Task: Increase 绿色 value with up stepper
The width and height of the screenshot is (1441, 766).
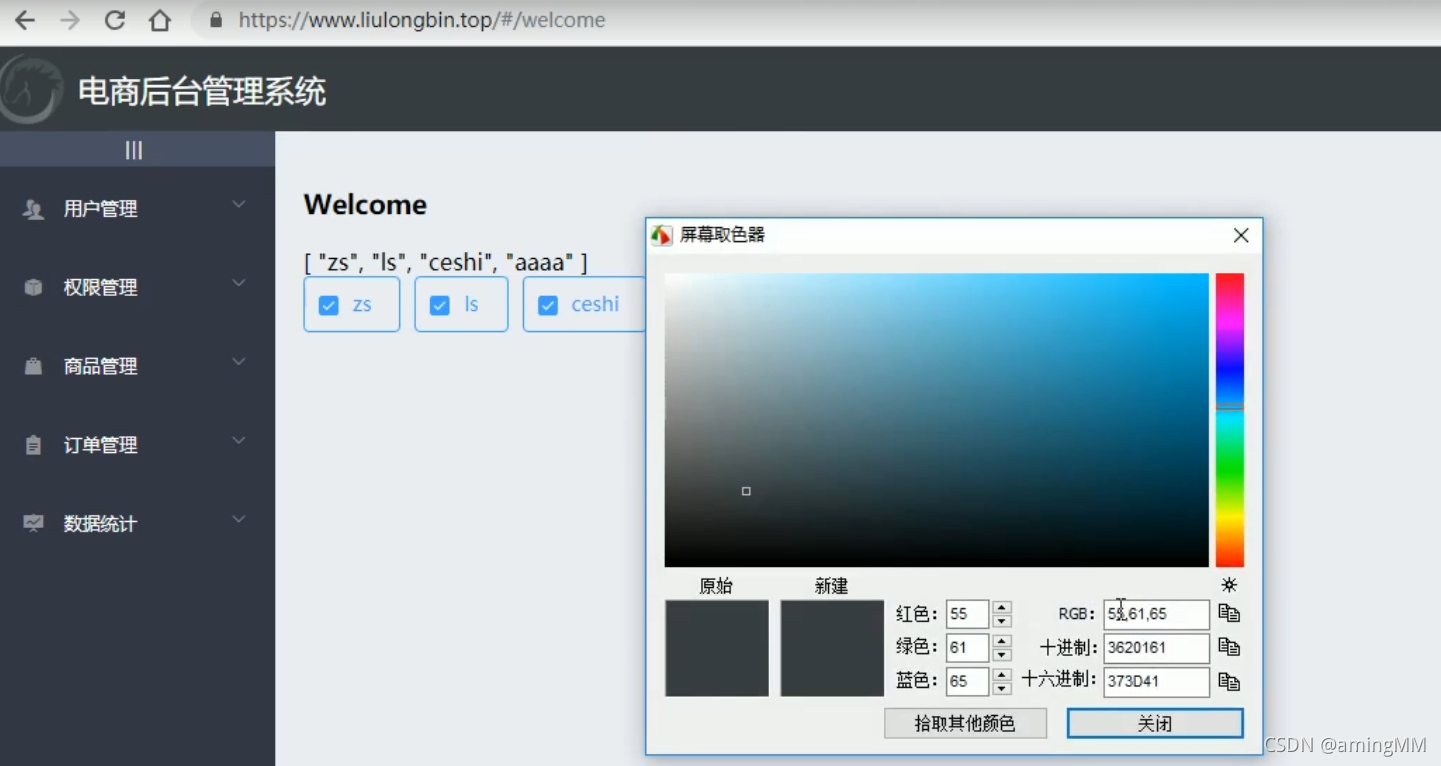Action: click(1002, 641)
